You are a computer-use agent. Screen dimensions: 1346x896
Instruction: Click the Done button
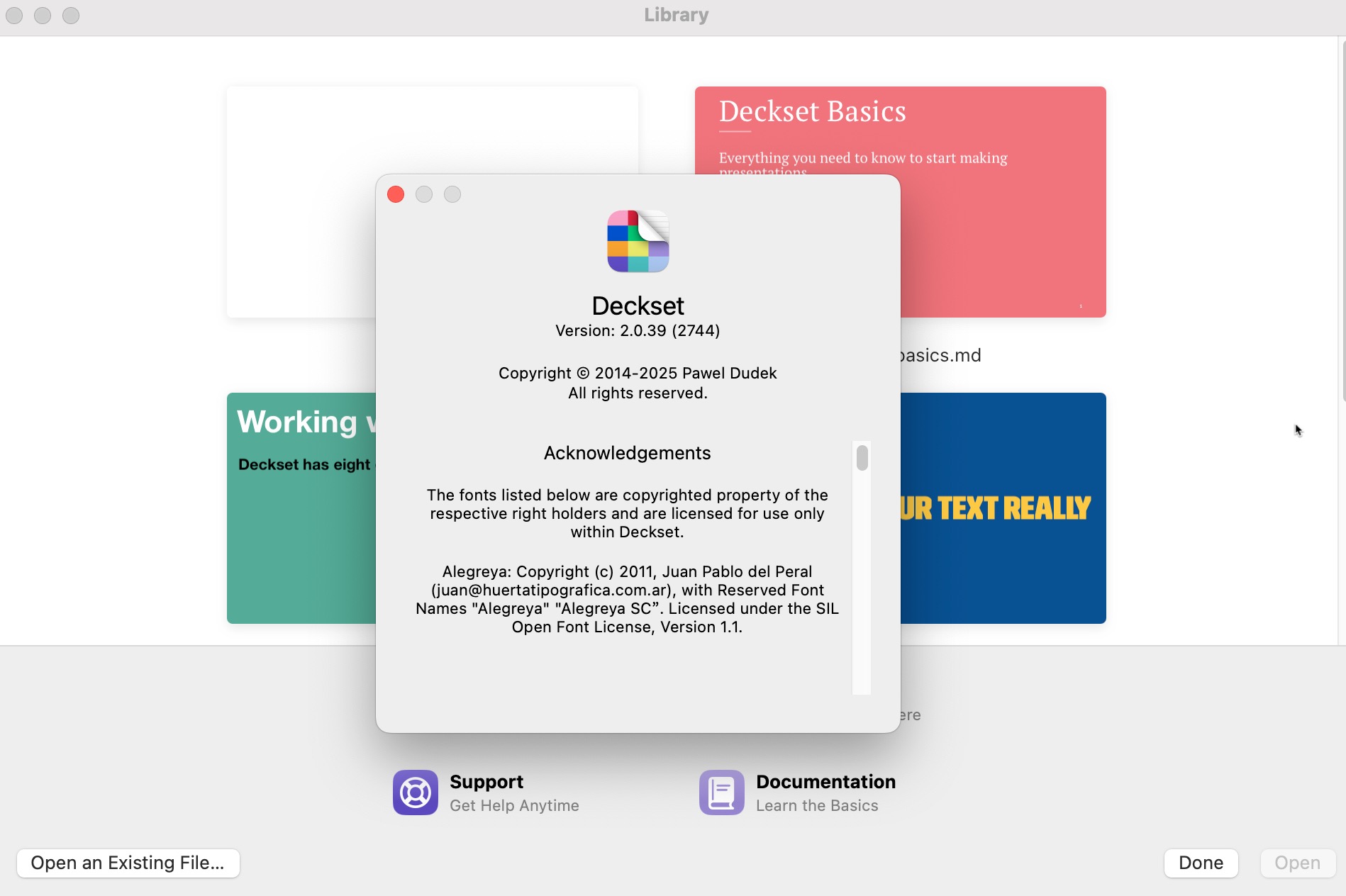click(1201, 863)
